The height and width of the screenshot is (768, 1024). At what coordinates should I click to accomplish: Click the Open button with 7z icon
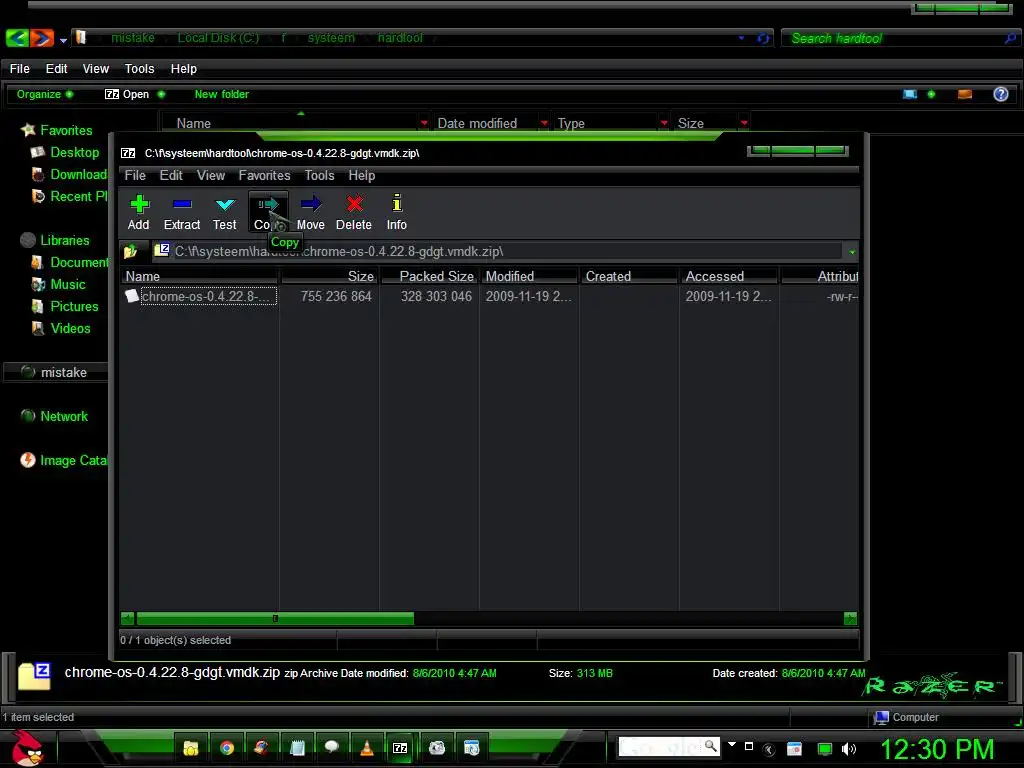(x=127, y=94)
